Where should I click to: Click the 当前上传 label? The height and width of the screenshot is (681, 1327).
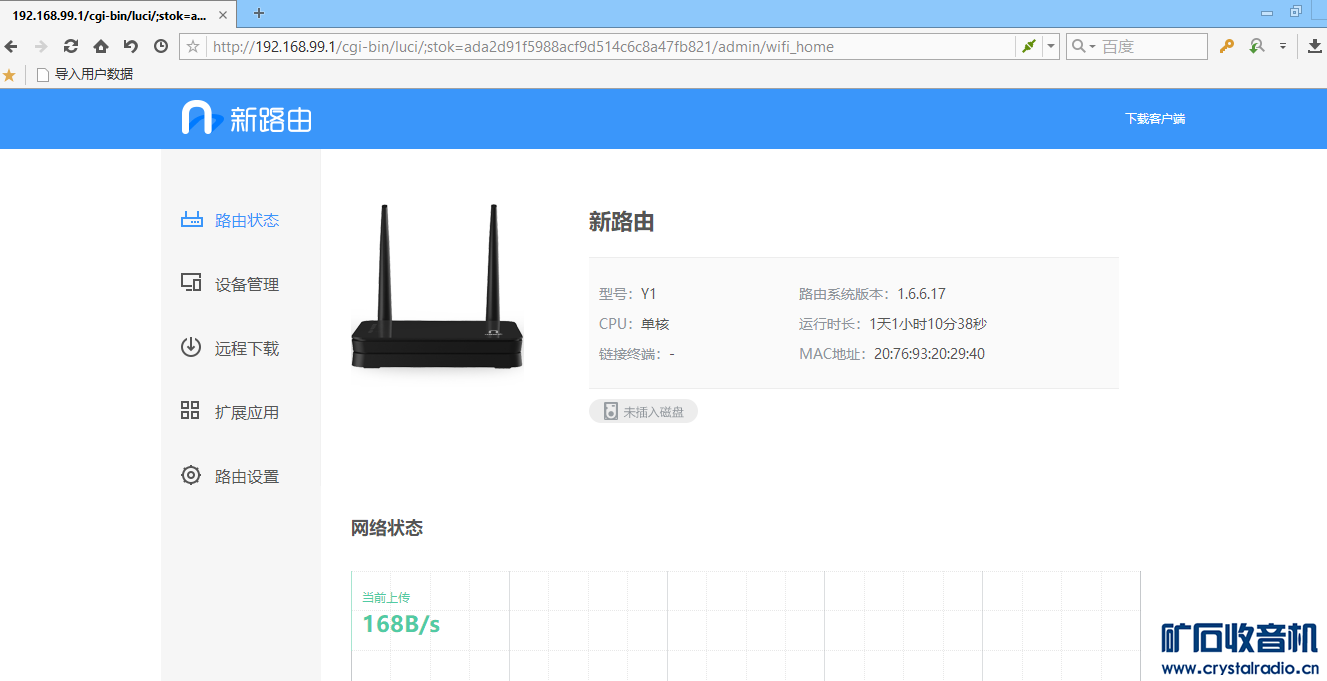[x=386, y=597]
